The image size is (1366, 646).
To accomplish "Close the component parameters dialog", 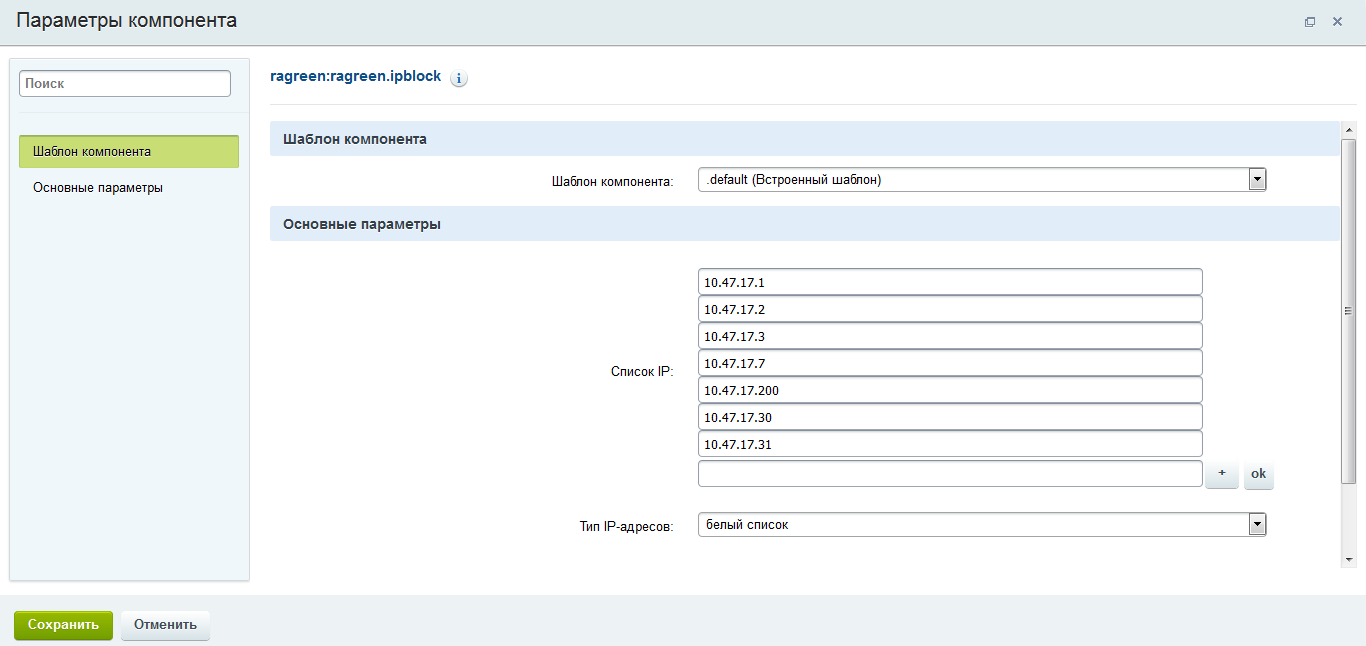I will click(1338, 21).
